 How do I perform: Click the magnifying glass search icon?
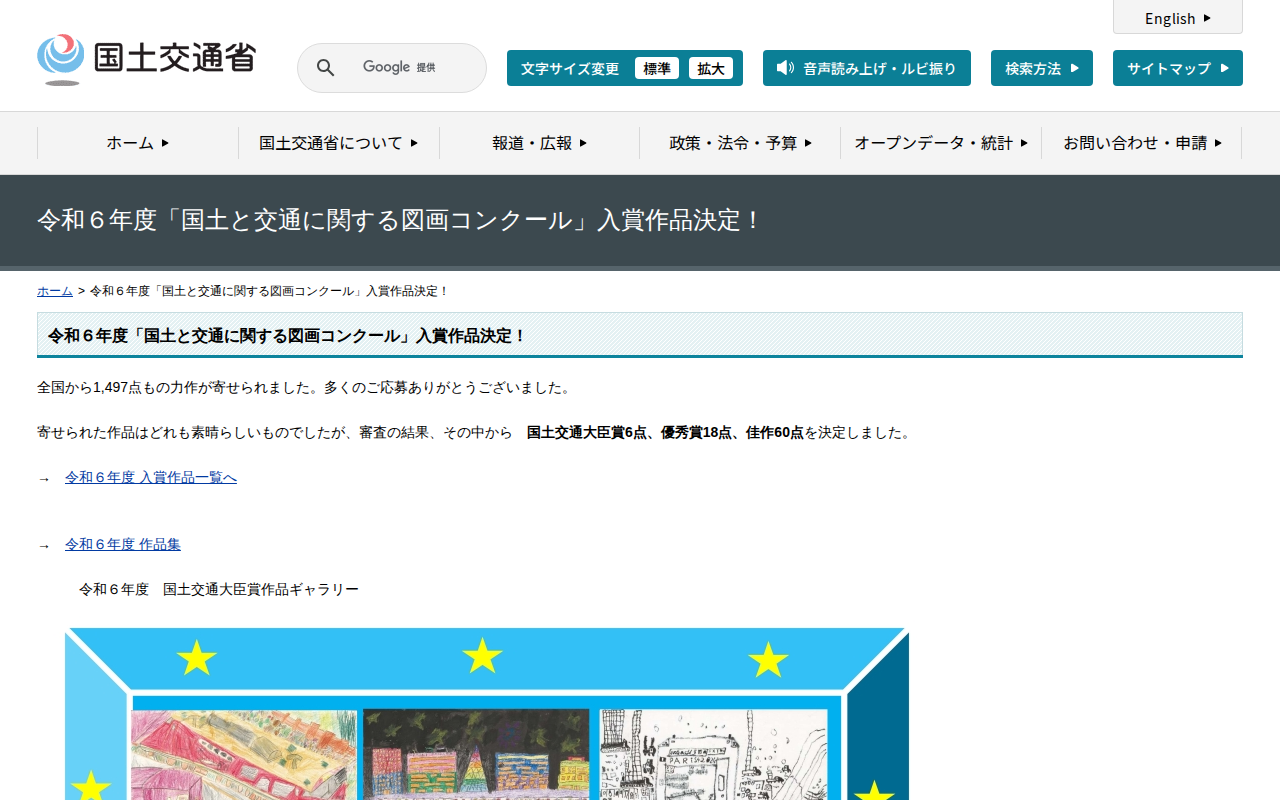pos(325,67)
